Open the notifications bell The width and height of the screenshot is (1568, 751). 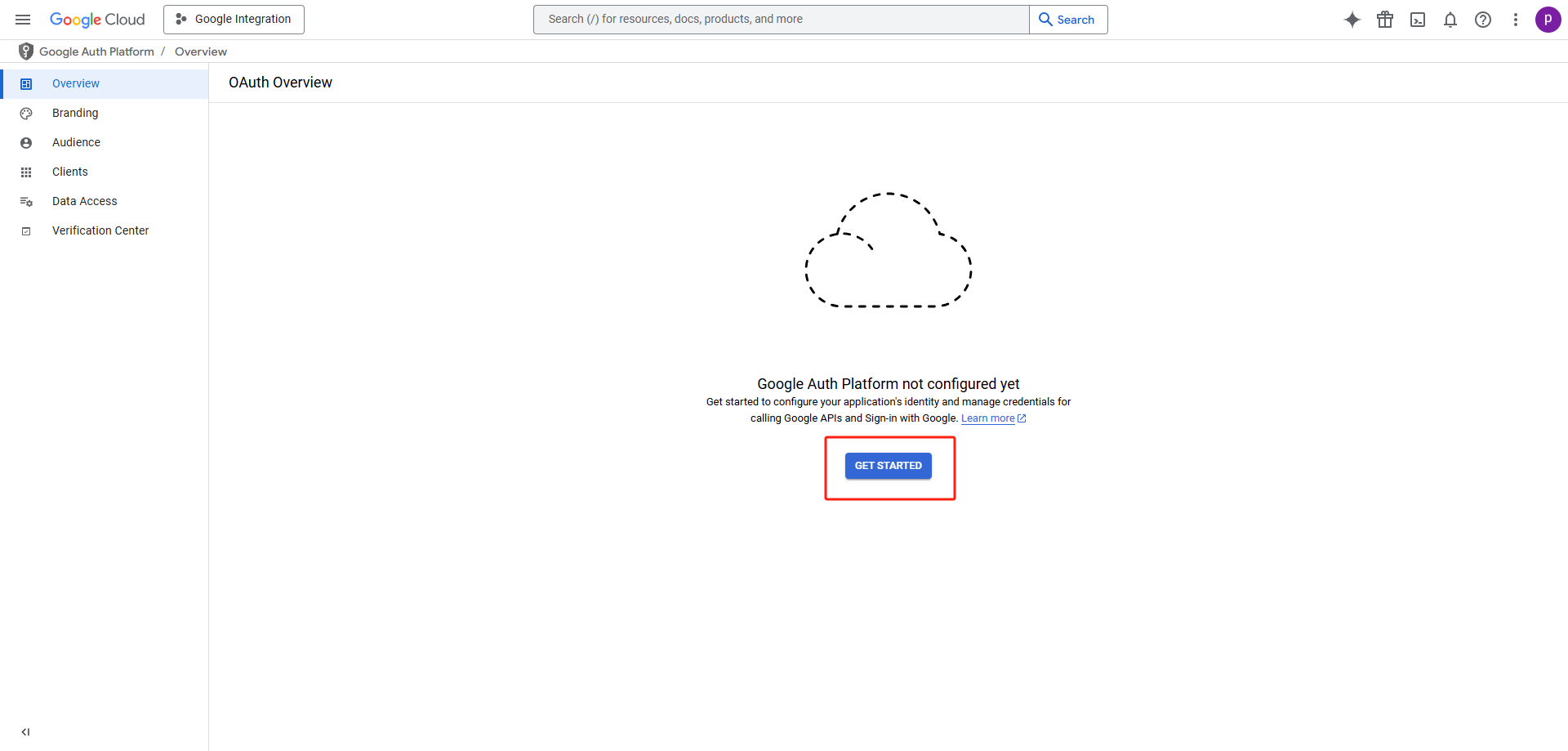point(1450,20)
